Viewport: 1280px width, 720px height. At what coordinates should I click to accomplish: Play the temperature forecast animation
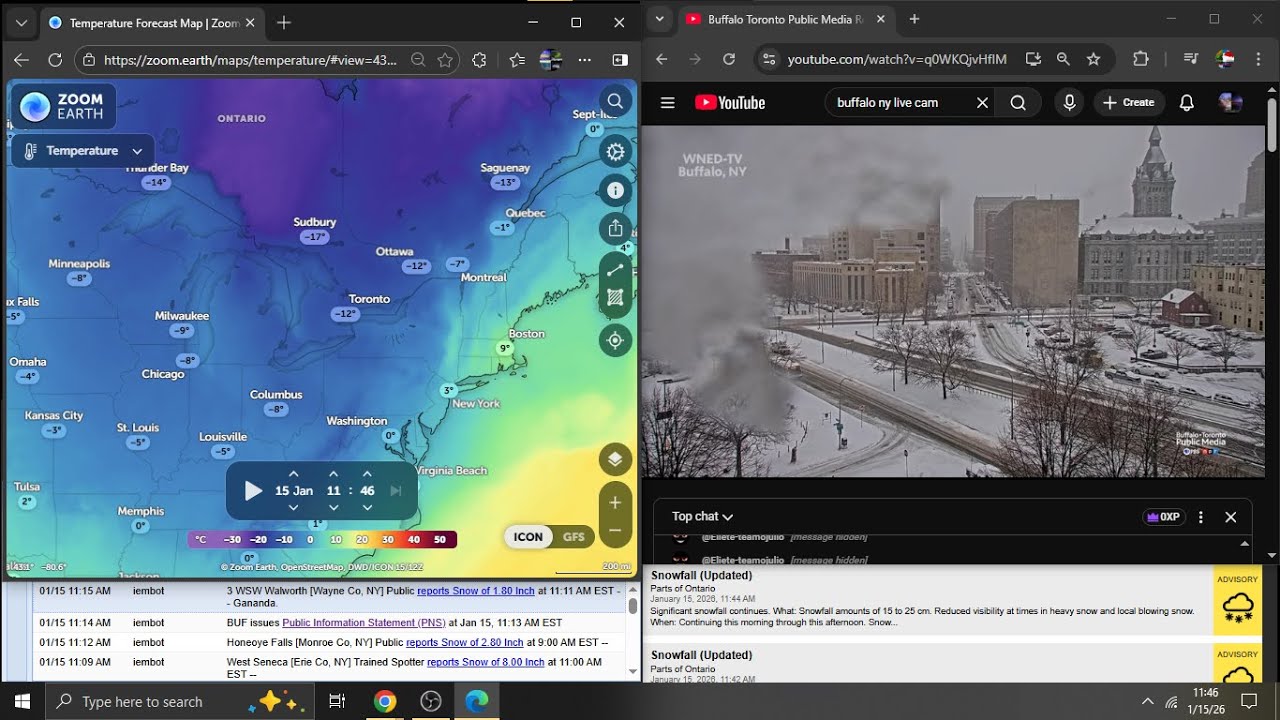(x=253, y=491)
